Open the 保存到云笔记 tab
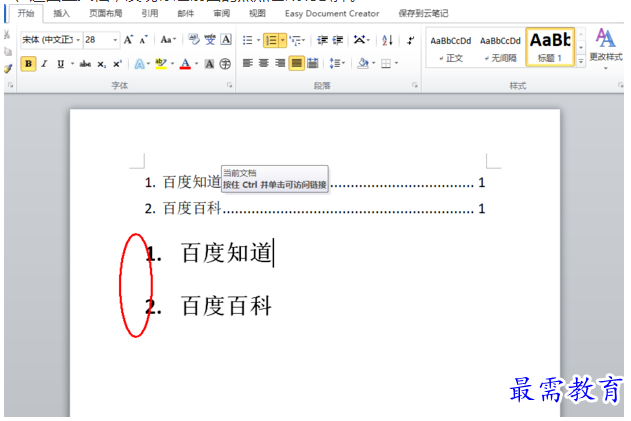The image size is (631, 421). (x=423, y=13)
